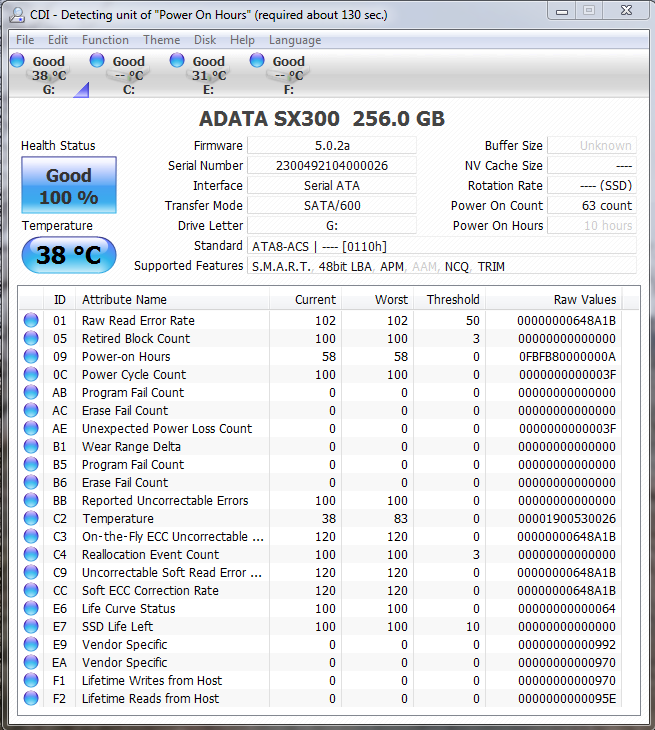Click status orb for SSD Life Left
Screen dimensions: 655x730
click(31, 627)
